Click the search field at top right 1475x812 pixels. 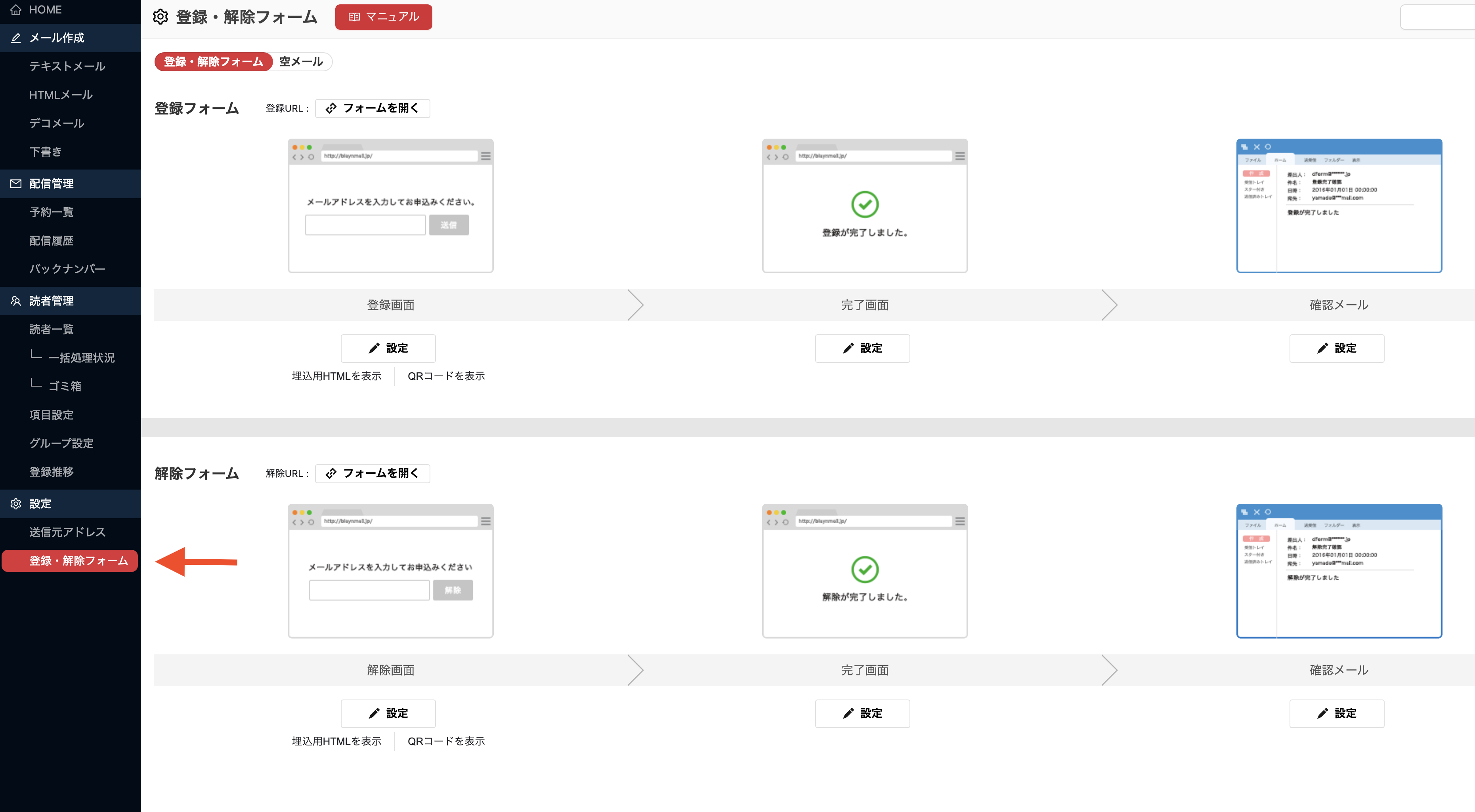click(1437, 17)
